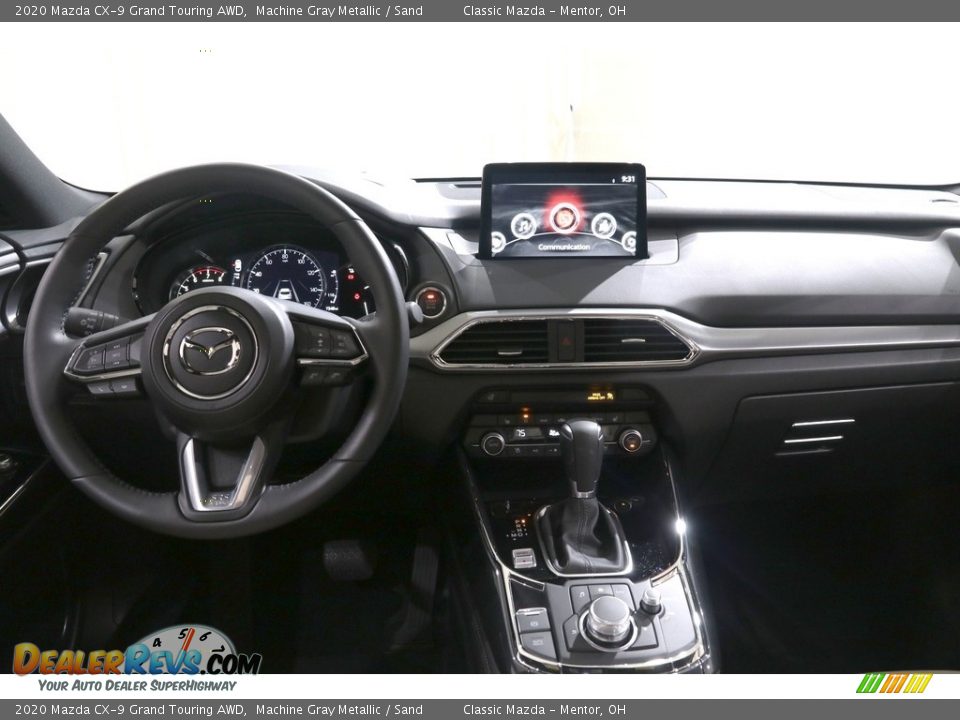Viewport: 960px width, 720px height.
Task: Open the Entertainment music icon on the display
Action: tap(525, 224)
